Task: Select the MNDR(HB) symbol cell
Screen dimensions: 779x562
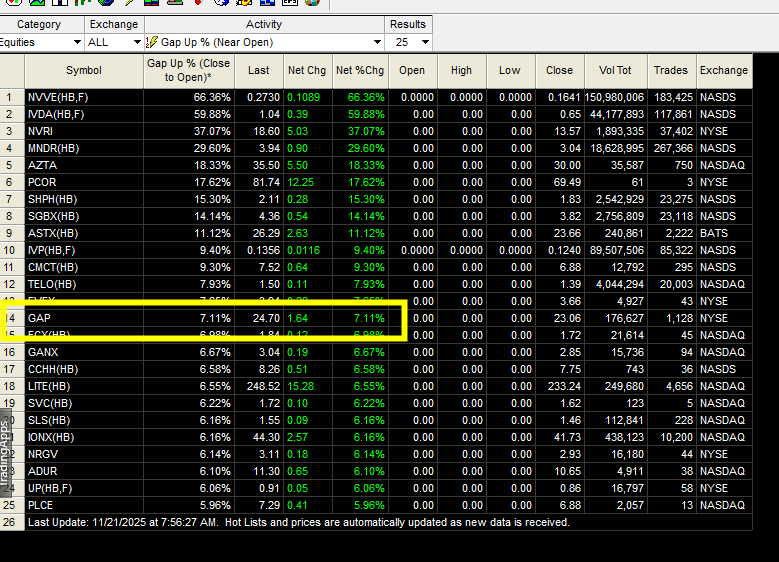Action: [x=84, y=148]
